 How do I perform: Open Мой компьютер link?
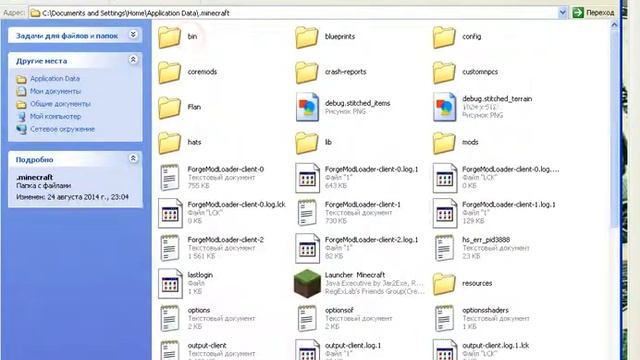(x=55, y=116)
